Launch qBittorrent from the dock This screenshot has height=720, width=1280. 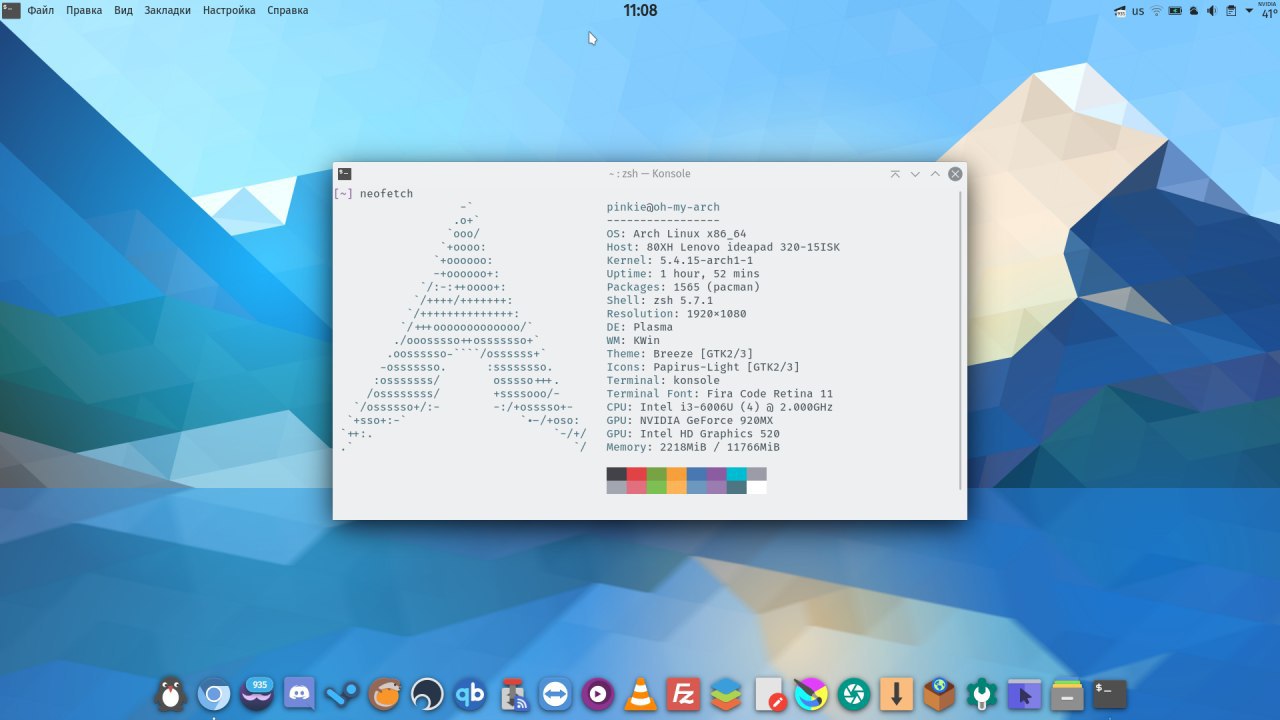pyautogui.click(x=470, y=693)
